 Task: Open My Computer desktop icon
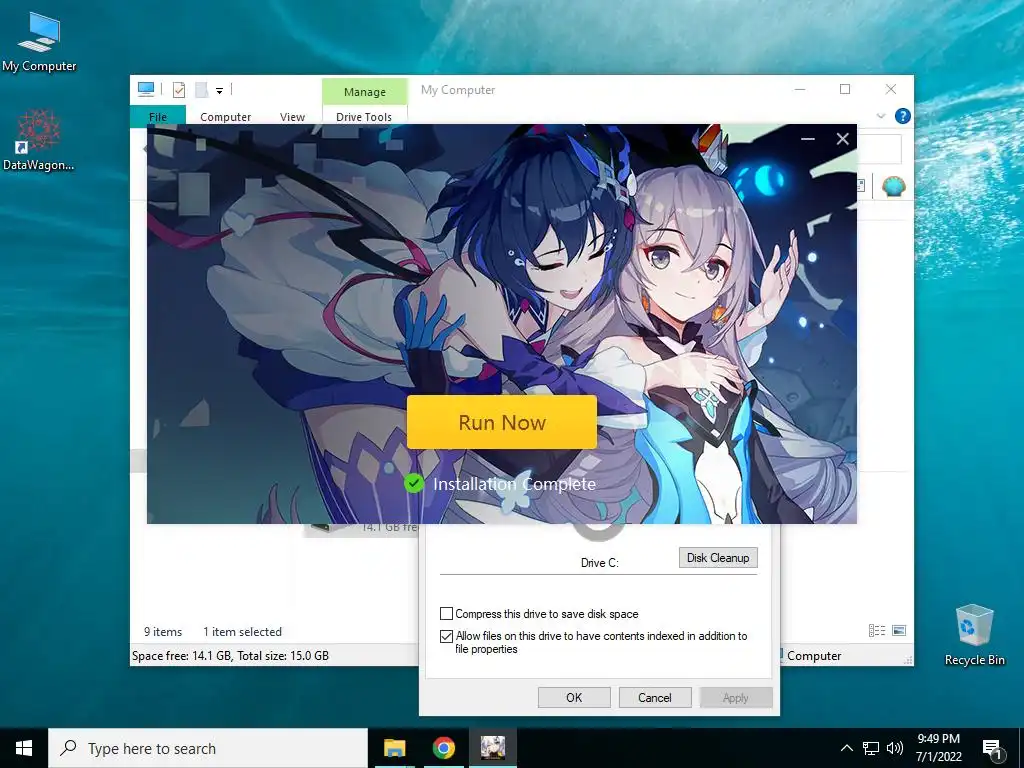pyautogui.click(x=39, y=42)
